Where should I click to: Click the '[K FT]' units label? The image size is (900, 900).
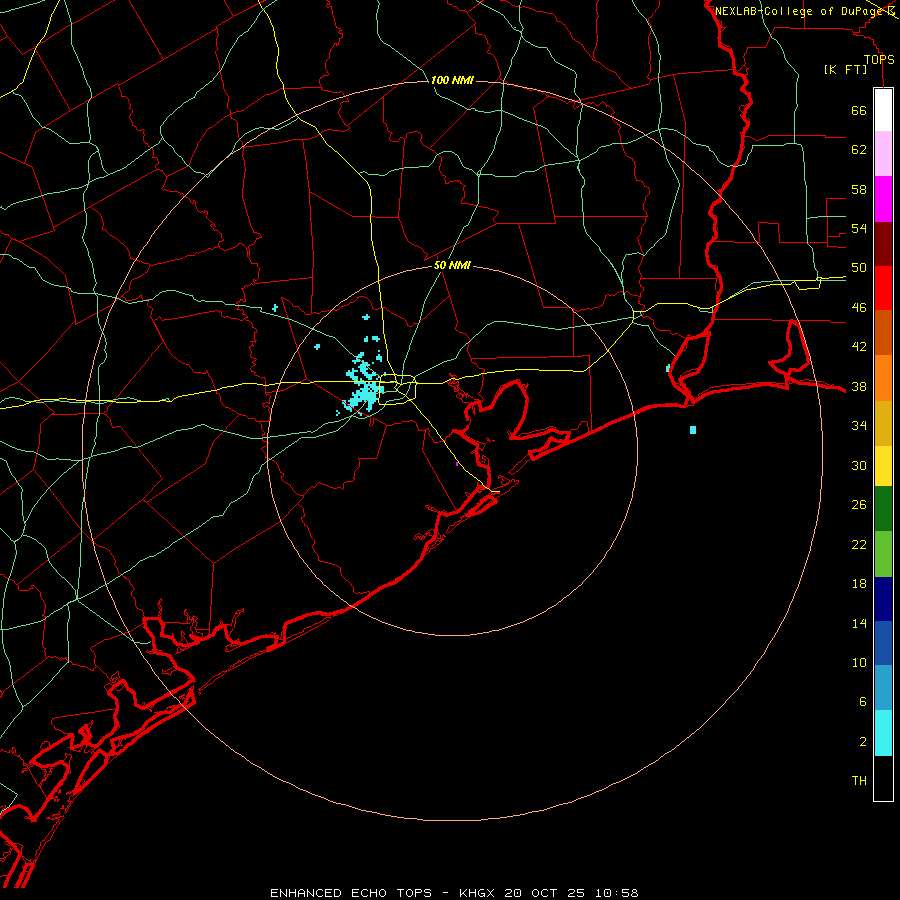point(845,70)
